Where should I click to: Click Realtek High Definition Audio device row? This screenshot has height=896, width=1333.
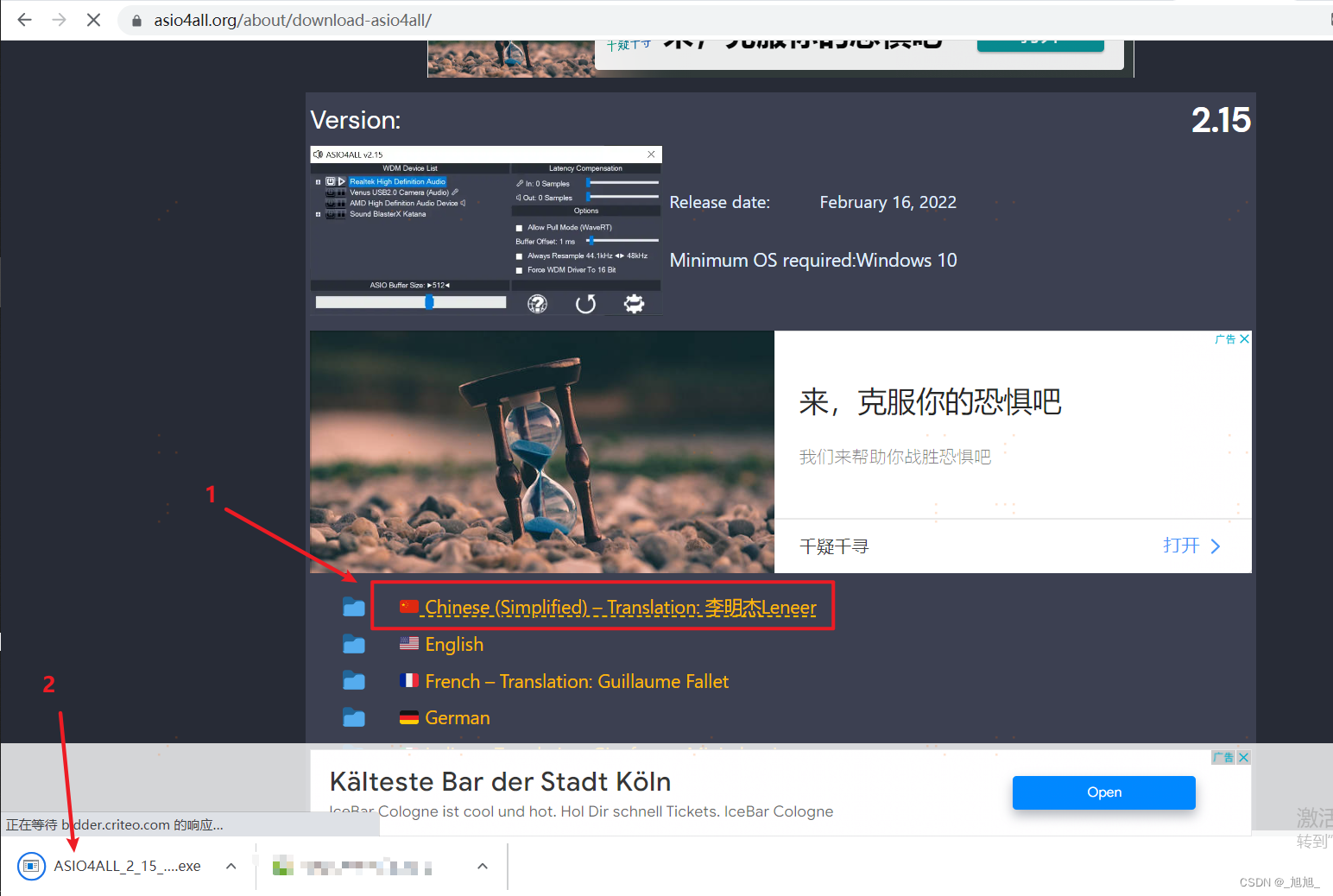[x=397, y=181]
